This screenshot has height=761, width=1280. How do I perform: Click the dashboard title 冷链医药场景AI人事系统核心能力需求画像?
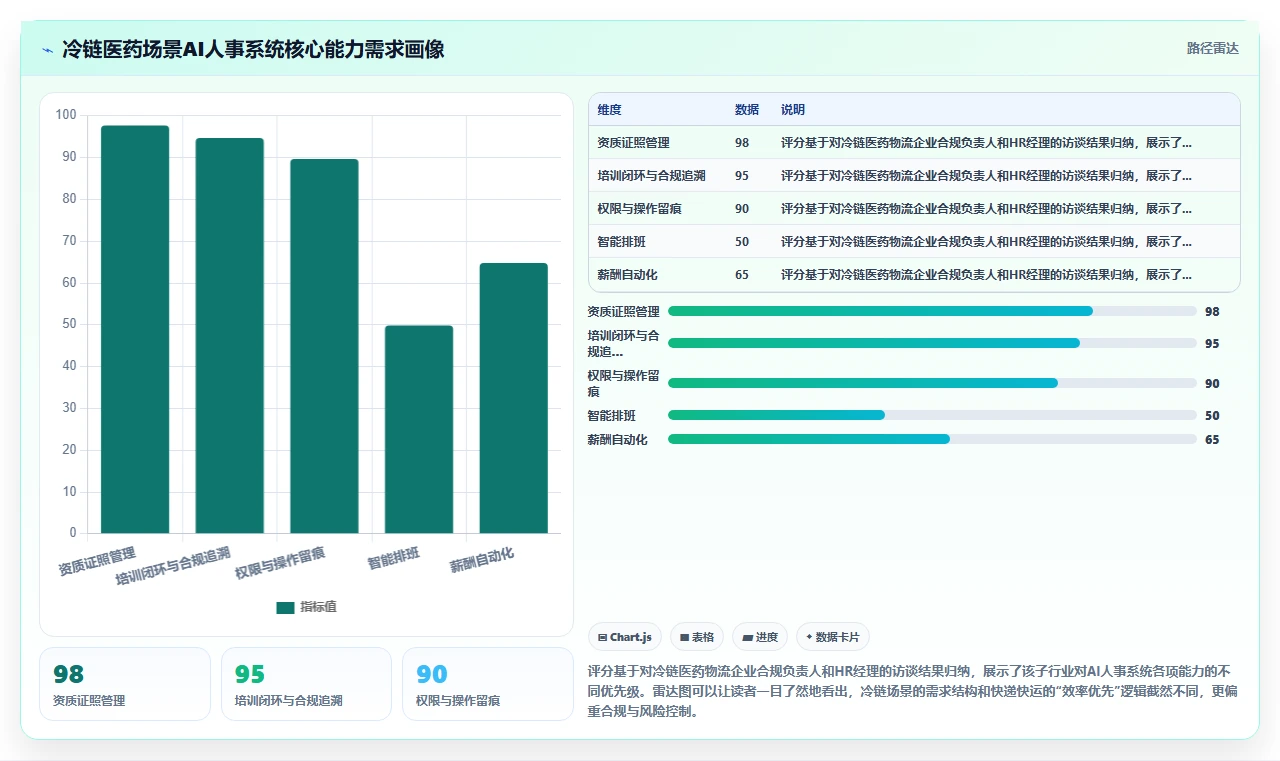253,49
